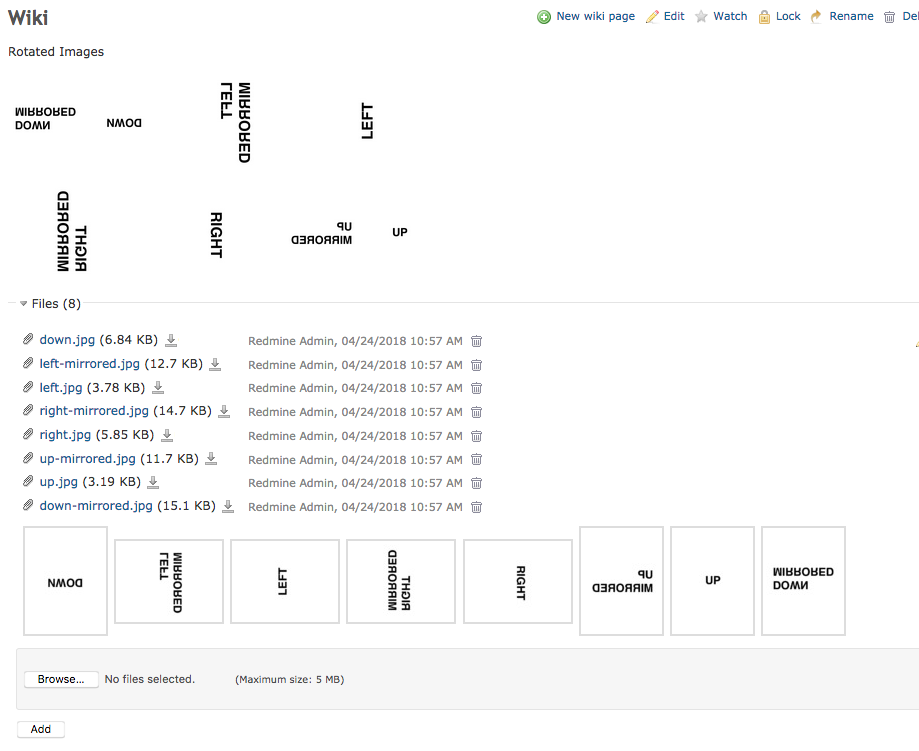This screenshot has width=919, height=751.
Task: Click the Add button
Action: click(40, 729)
